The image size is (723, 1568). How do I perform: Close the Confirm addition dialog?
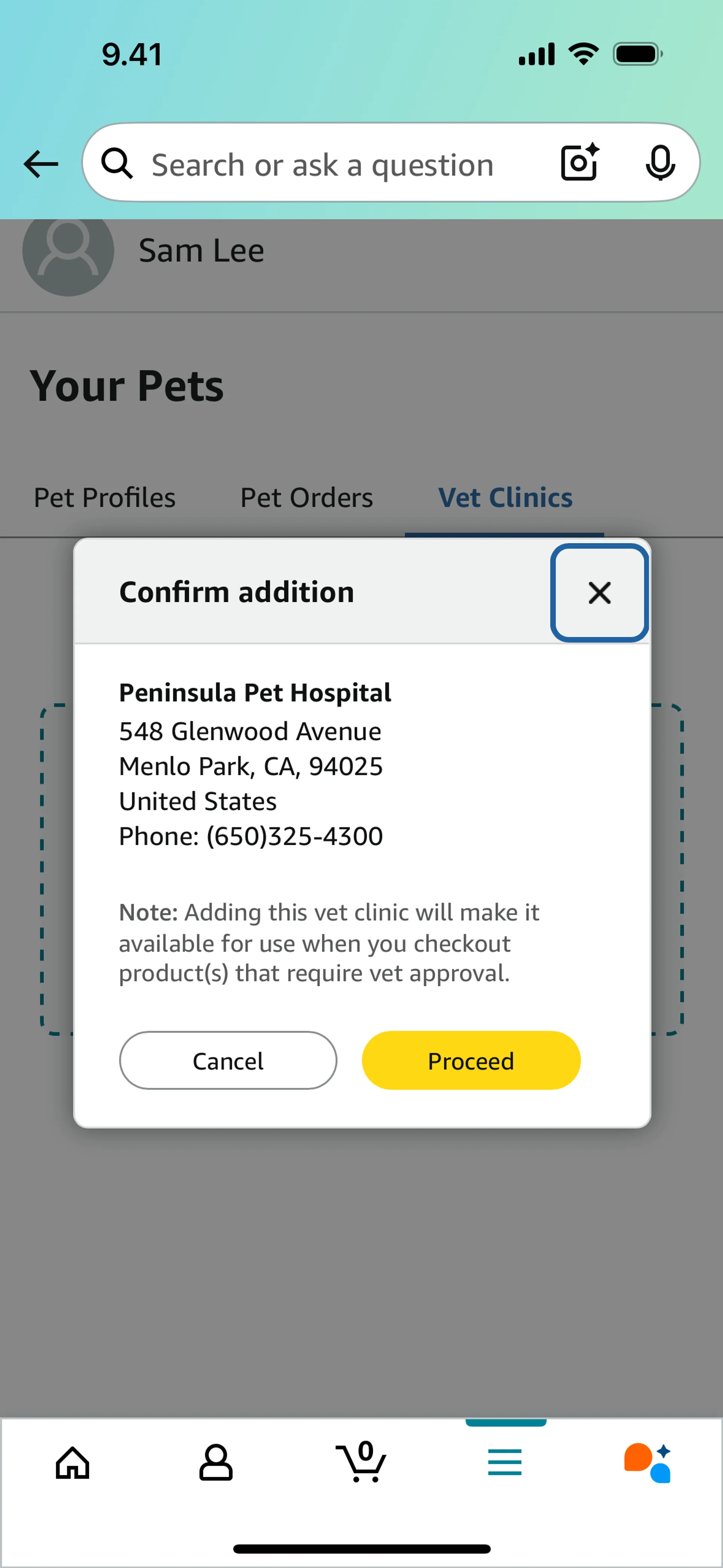coord(599,593)
